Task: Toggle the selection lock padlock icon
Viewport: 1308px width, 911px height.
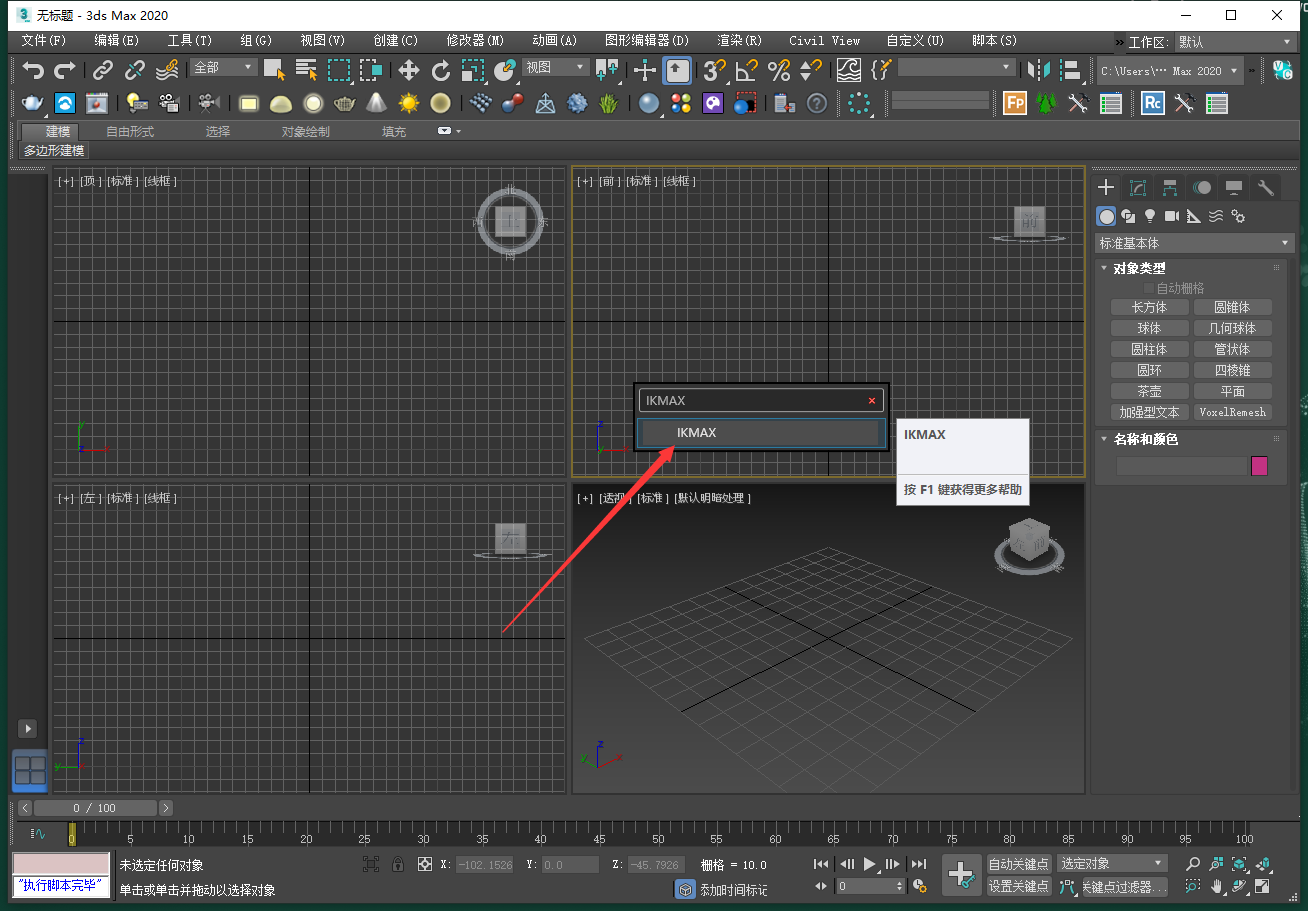Action: pos(398,865)
